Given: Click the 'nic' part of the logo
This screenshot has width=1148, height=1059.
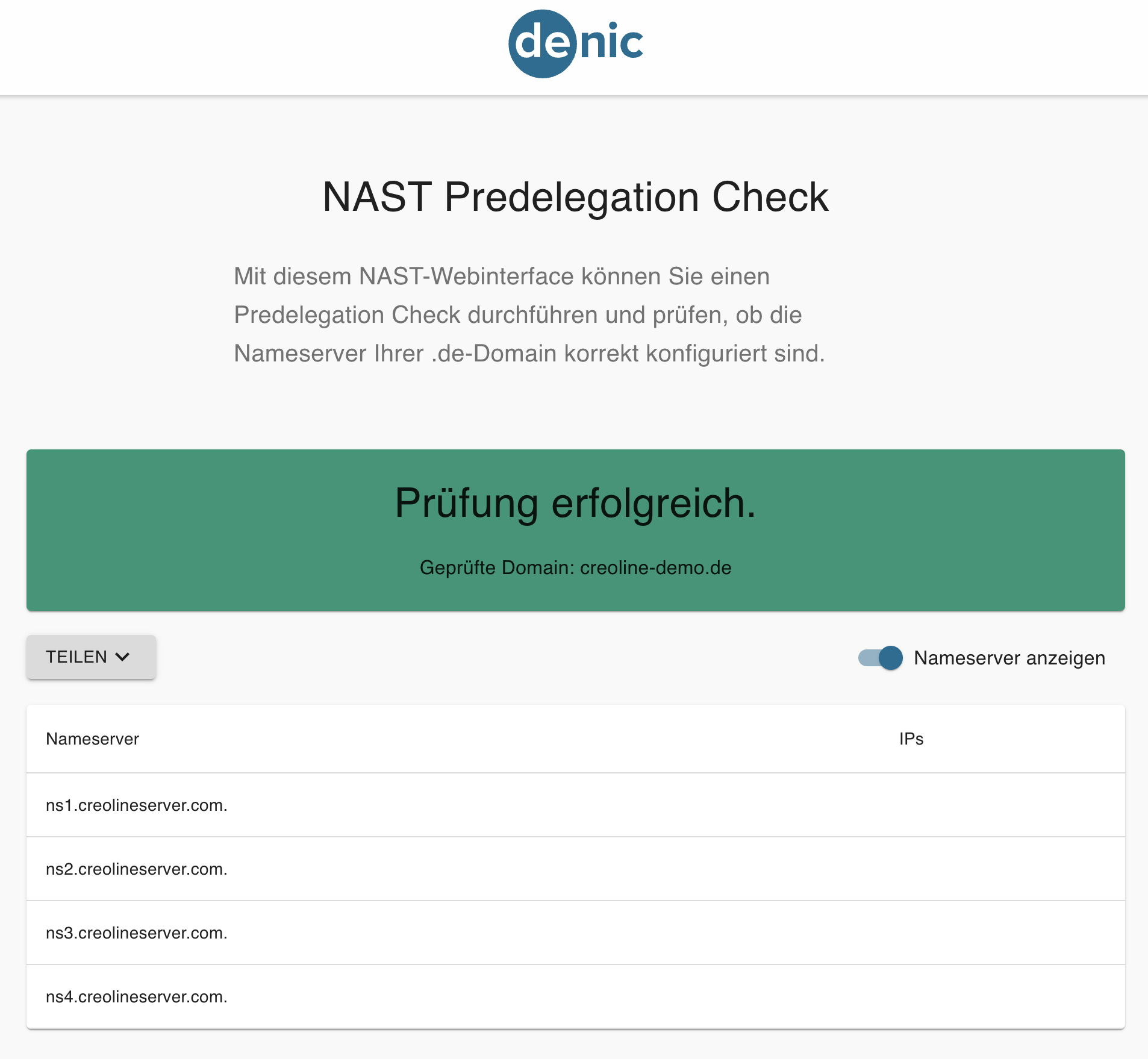Looking at the screenshot, I should tap(612, 41).
